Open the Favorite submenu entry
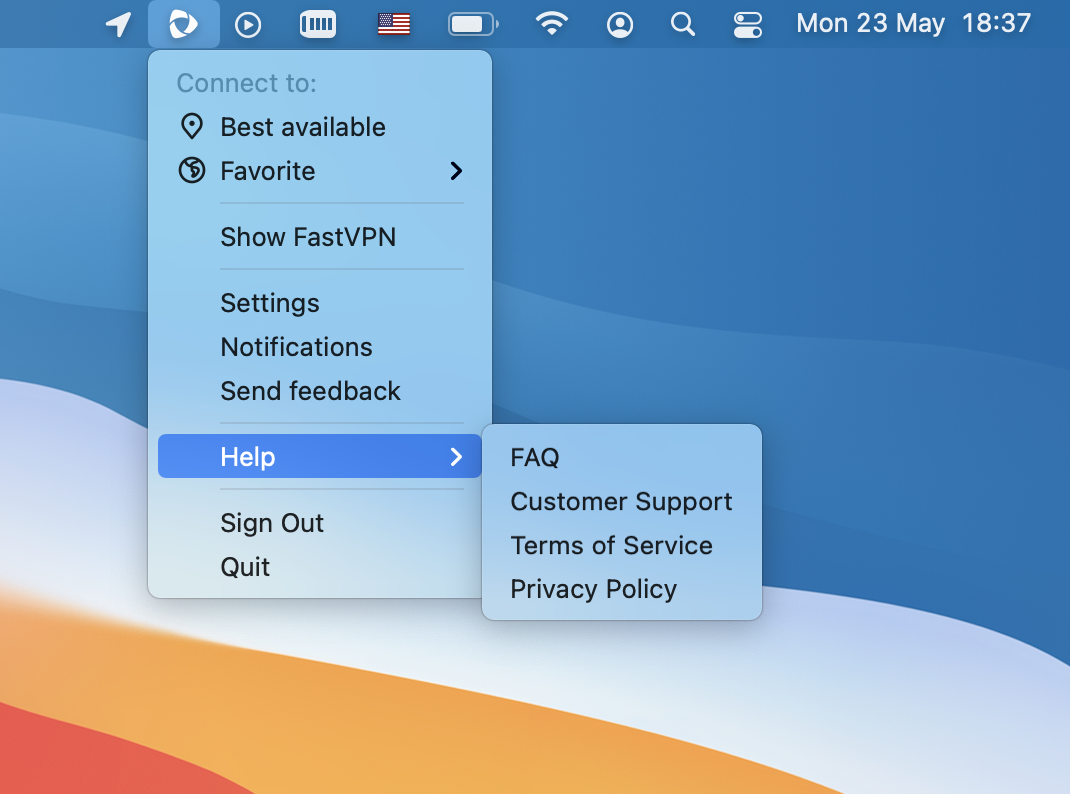The image size is (1070, 794). pyautogui.click(x=319, y=171)
